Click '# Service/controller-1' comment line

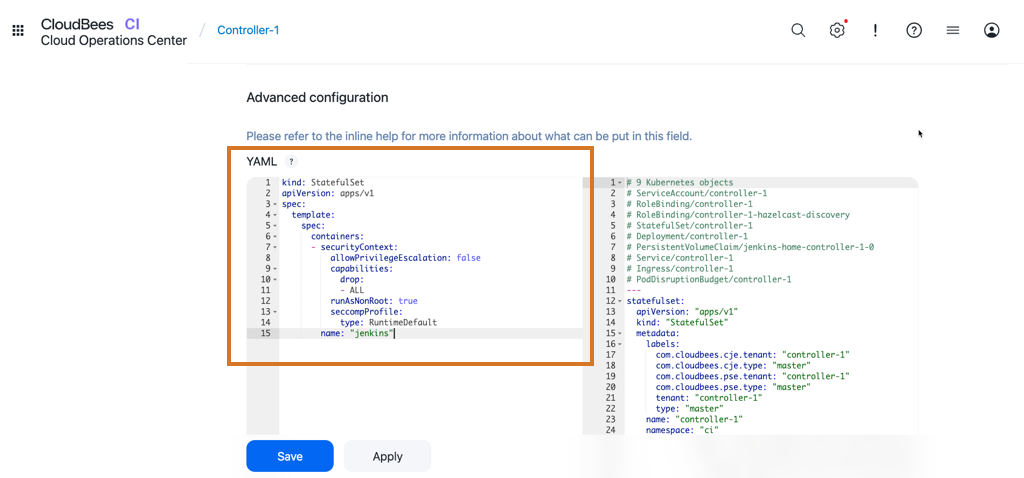[679, 258]
